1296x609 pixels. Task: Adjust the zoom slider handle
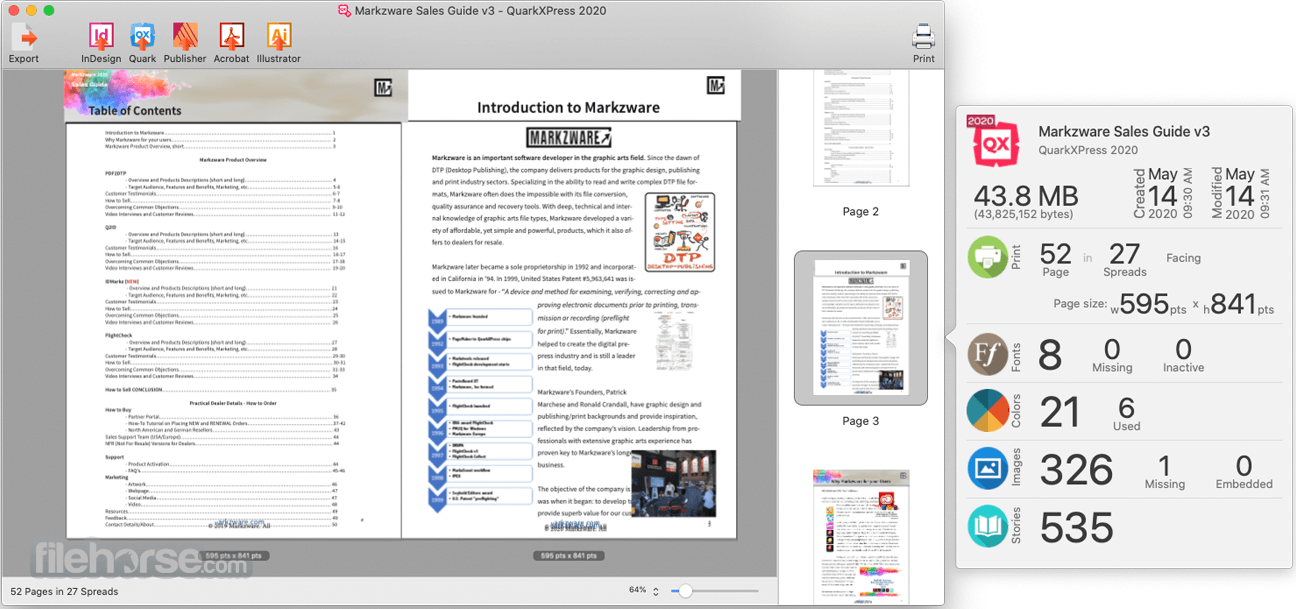pos(685,591)
